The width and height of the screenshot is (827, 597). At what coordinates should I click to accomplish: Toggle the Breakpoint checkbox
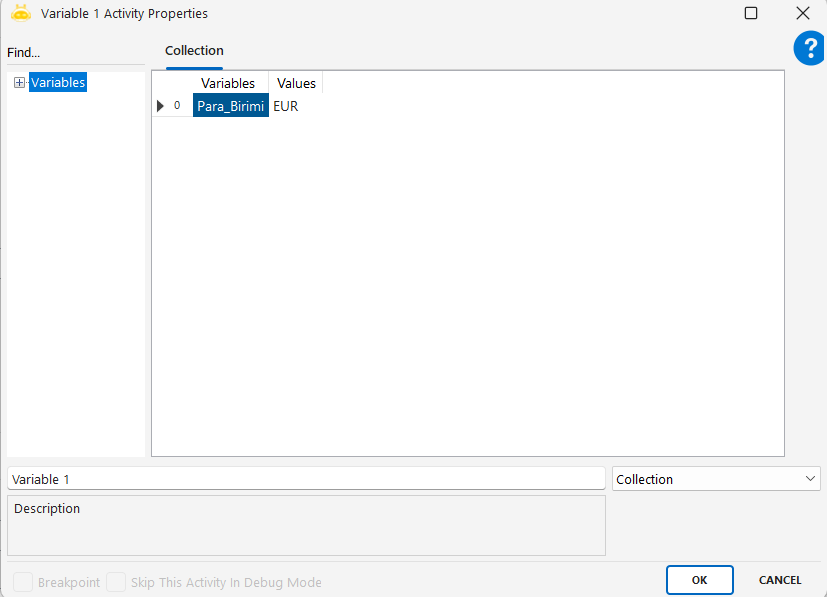click(x=22, y=582)
